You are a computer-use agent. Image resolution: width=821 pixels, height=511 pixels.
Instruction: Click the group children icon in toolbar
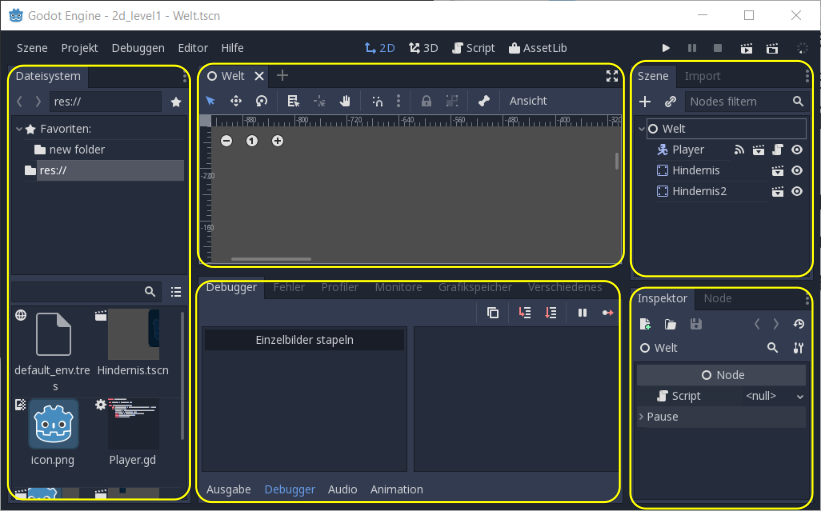coord(452,101)
